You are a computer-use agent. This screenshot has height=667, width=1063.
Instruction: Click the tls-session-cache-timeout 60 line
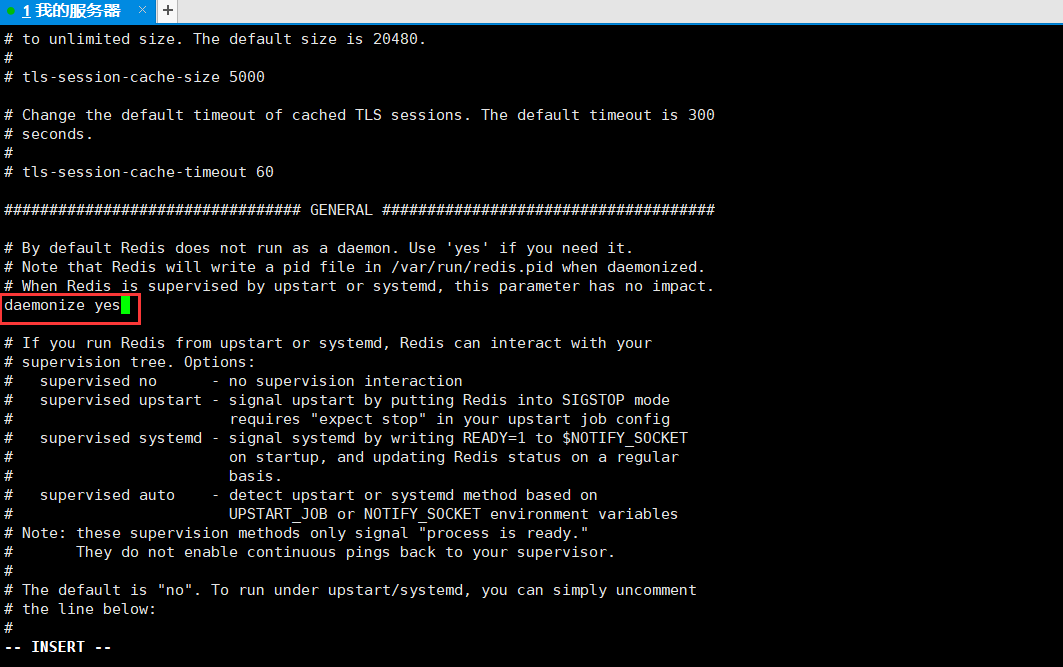147,172
